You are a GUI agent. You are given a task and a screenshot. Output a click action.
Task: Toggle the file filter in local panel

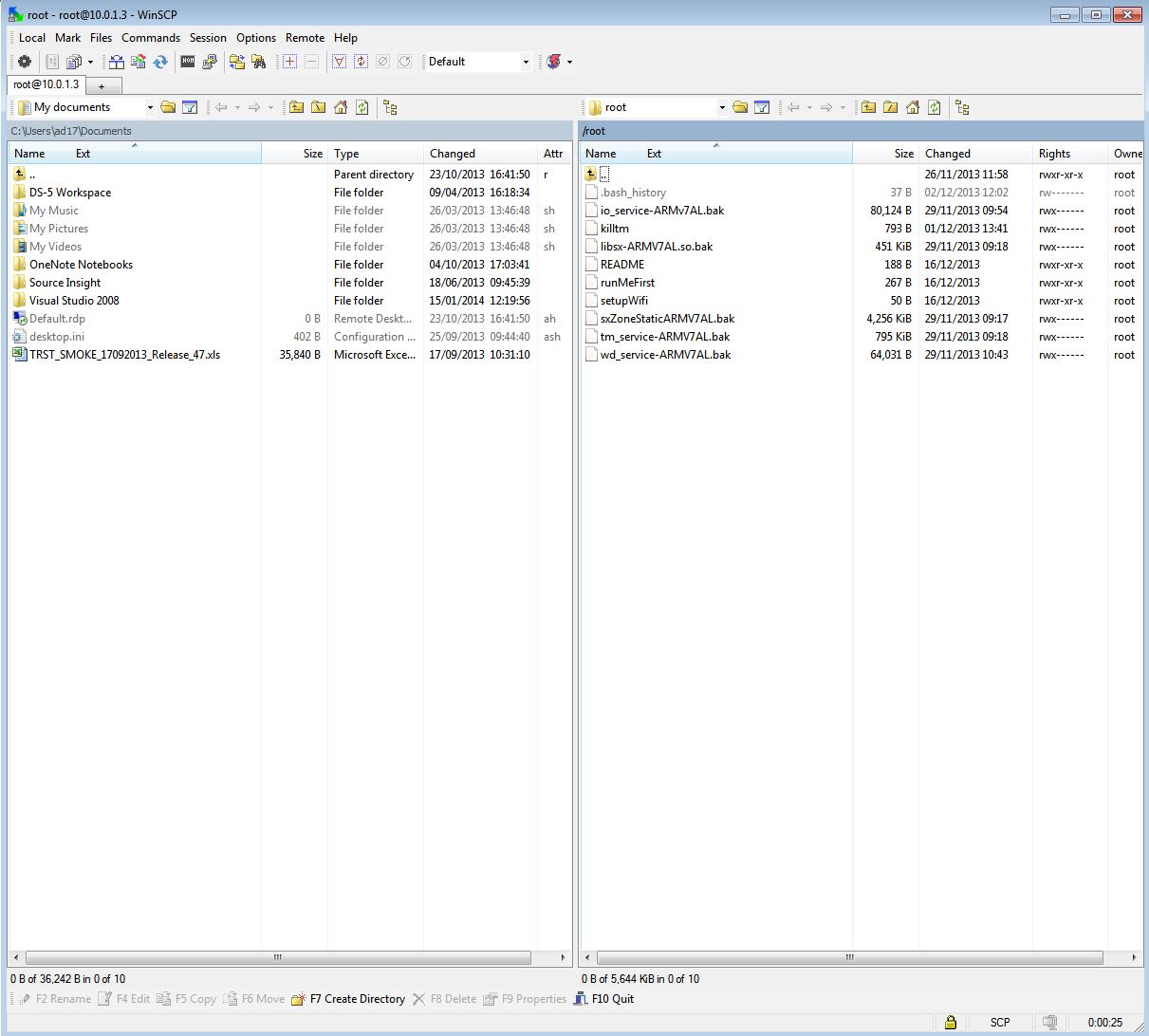[x=190, y=107]
